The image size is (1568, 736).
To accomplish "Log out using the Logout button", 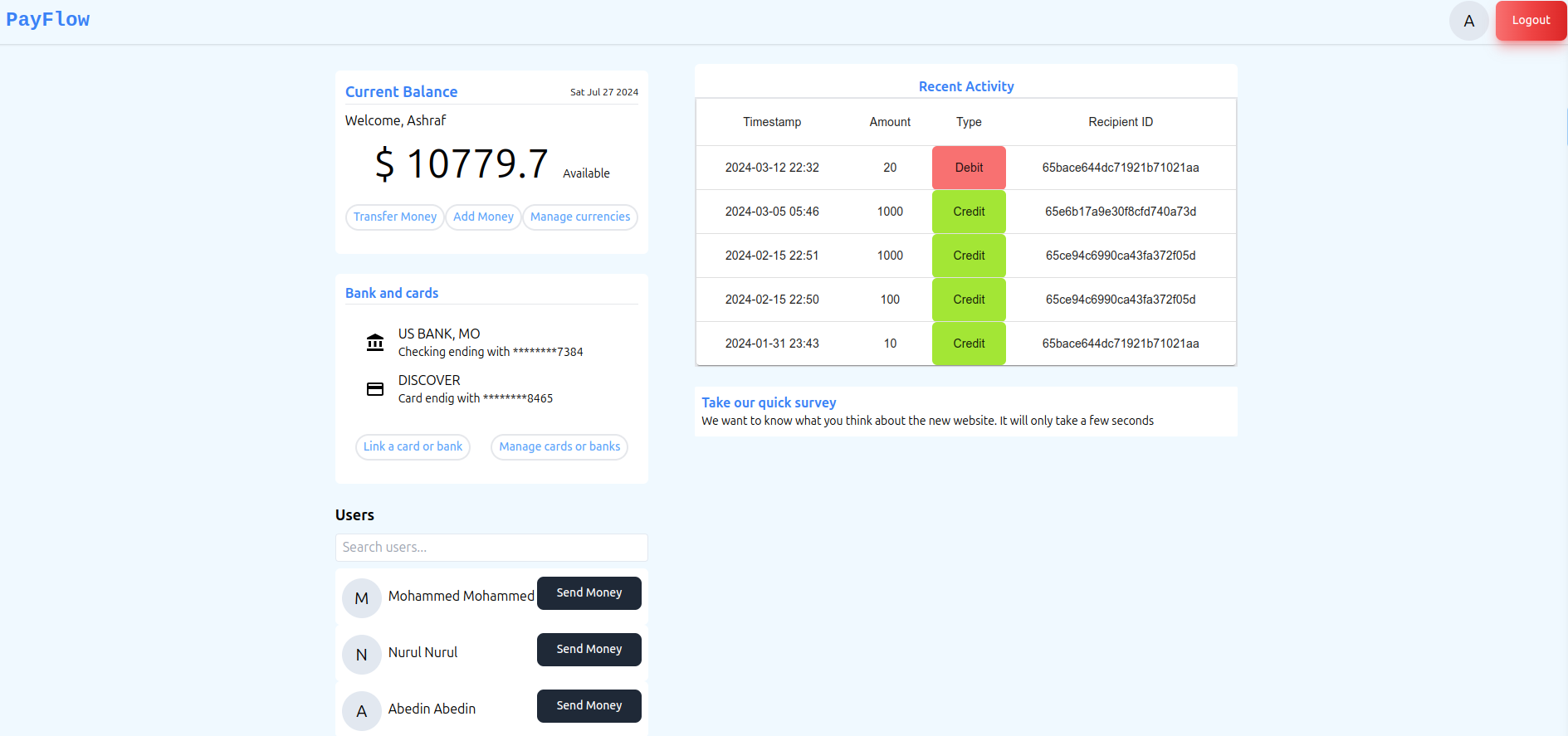I will (x=1530, y=21).
